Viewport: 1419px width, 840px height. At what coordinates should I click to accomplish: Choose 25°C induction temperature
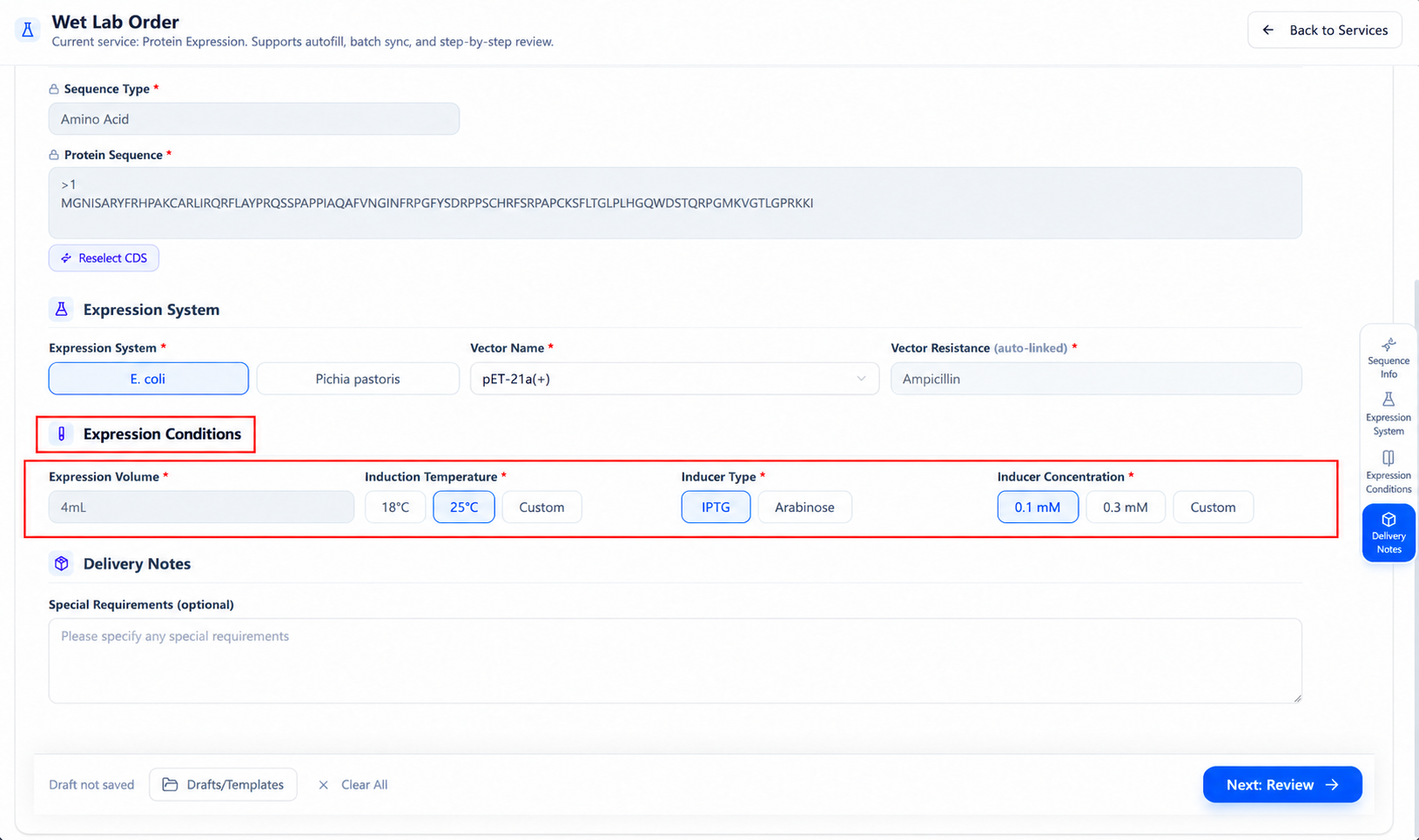pos(464,507)
